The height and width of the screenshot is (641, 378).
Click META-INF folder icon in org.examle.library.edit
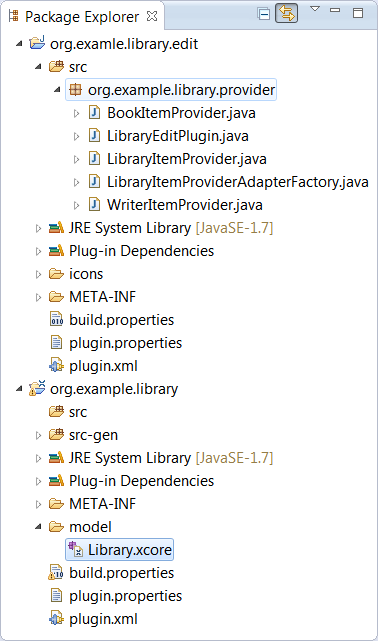[x=56, y=296]
